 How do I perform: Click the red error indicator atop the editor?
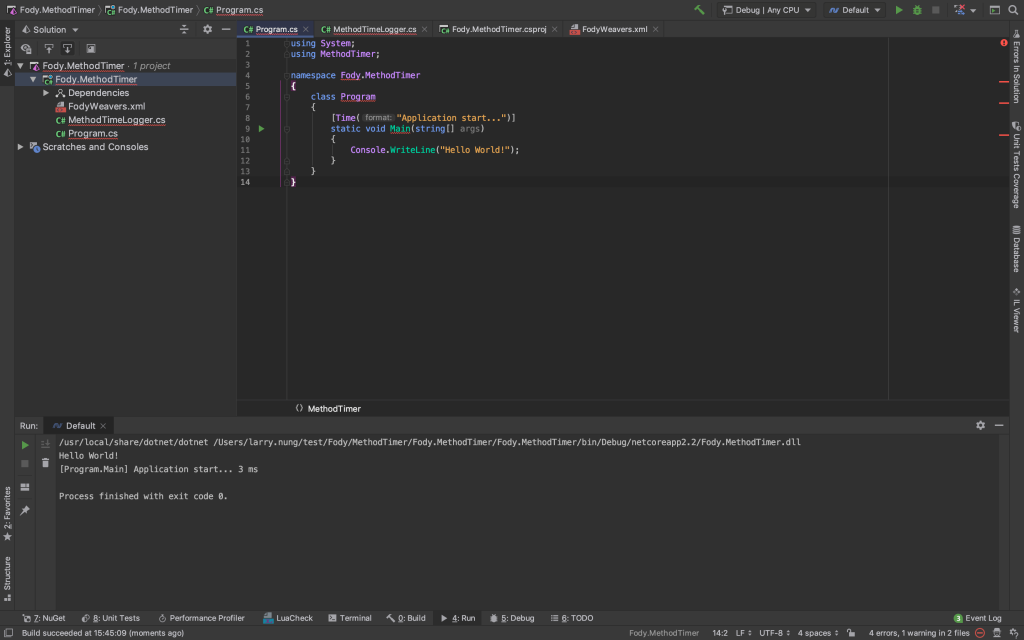(1004, 43)
